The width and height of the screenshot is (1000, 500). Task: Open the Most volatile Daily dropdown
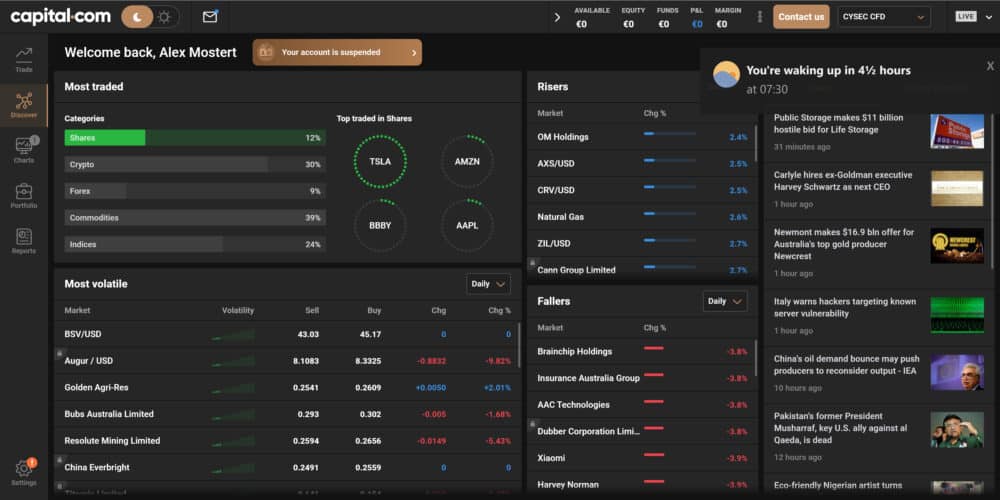(x=489, y=284)
